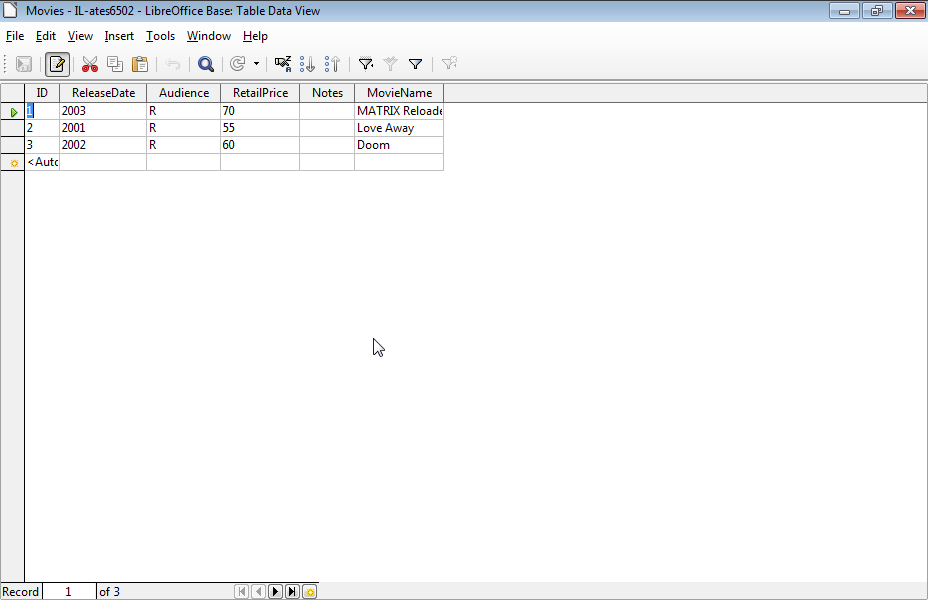Click the Next Record navigation button

pos(275,591)
